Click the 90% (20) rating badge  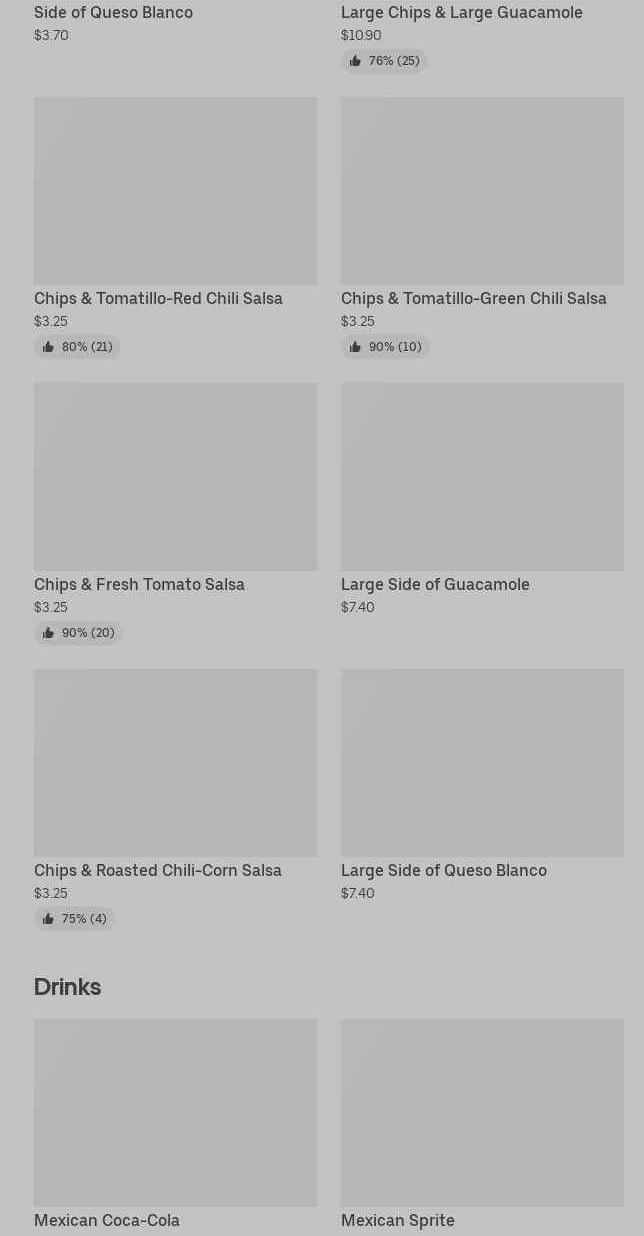pos(78,633)
